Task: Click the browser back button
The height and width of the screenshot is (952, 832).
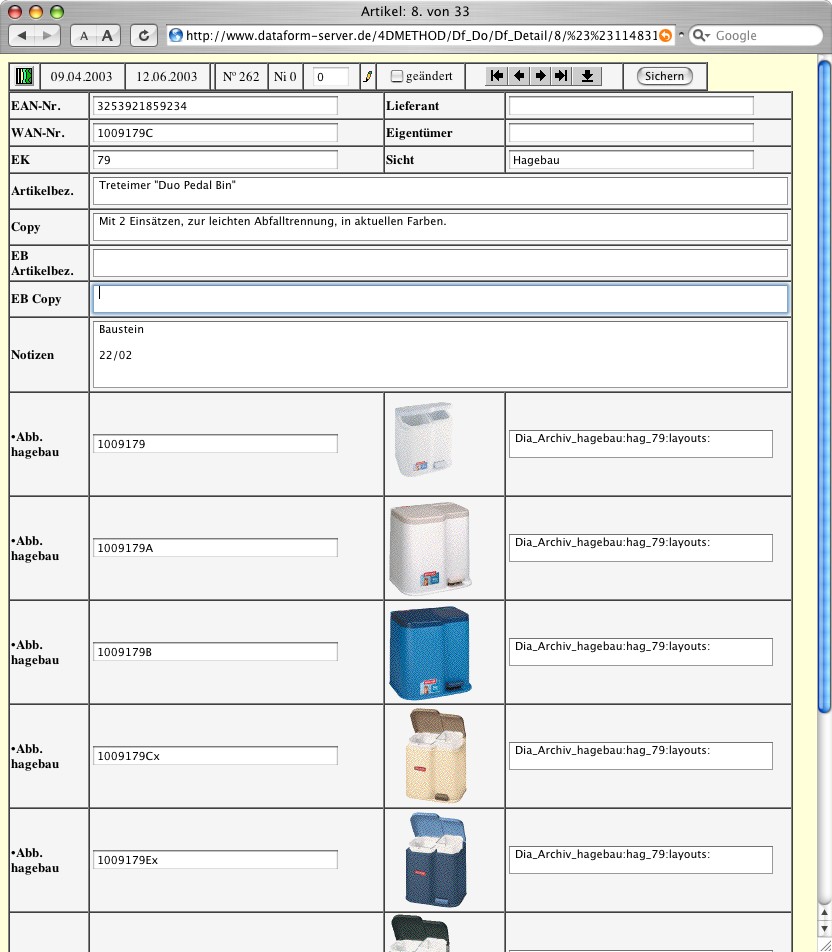Action: click(x=23, y=35)
